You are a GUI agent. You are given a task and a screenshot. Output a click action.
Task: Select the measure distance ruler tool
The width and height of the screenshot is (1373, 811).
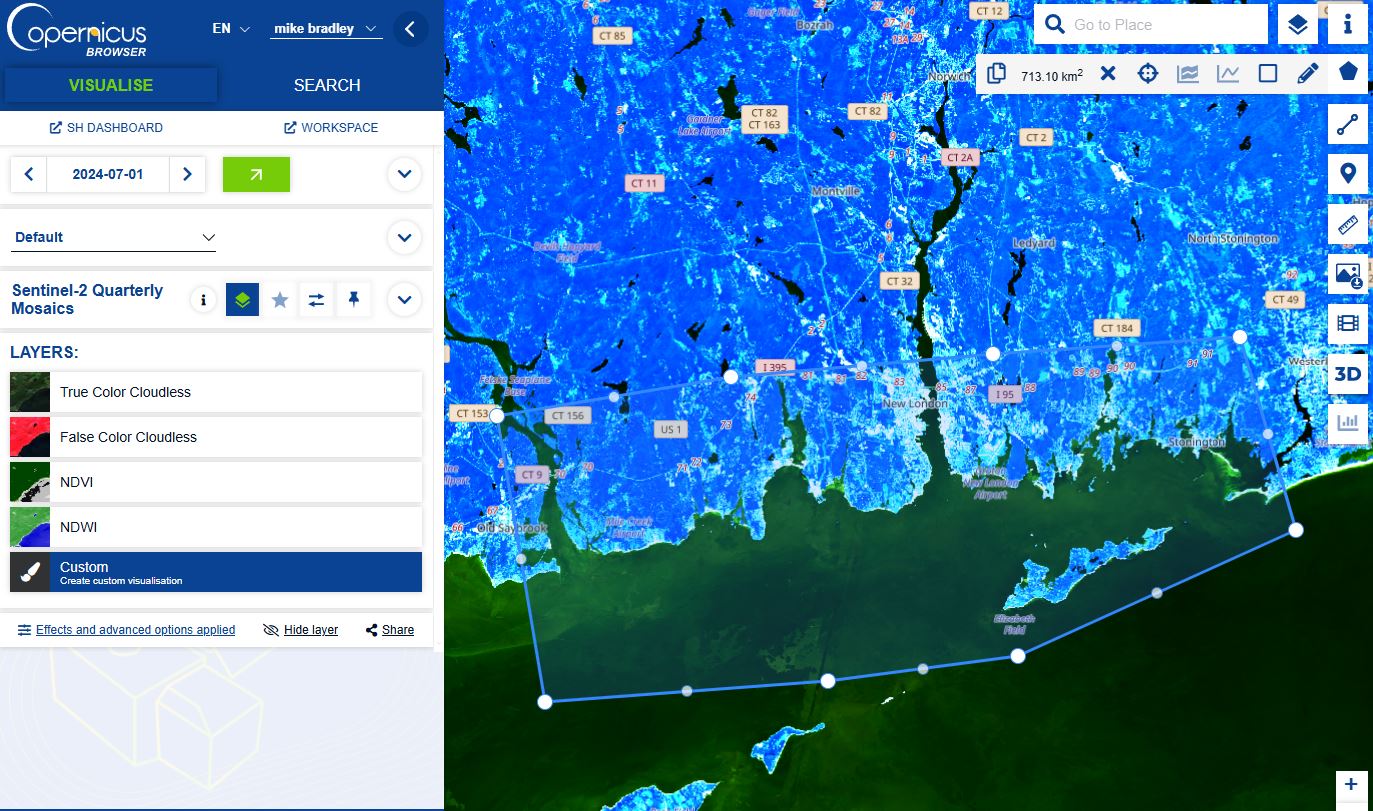(1347, 224)
